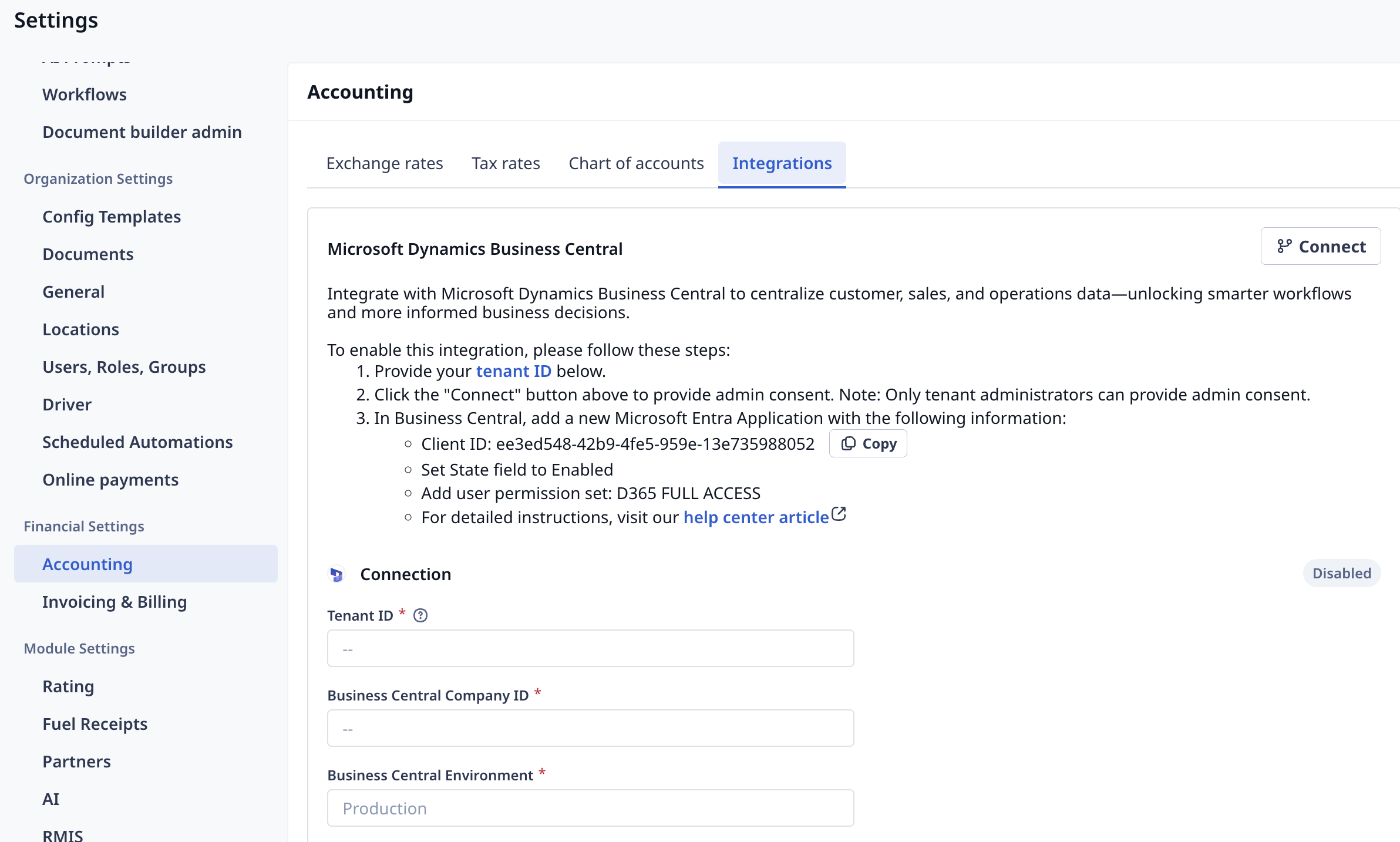
Task: Open the Chart of accounts tab
Action: pyautogui.click(x=636, y=163)
